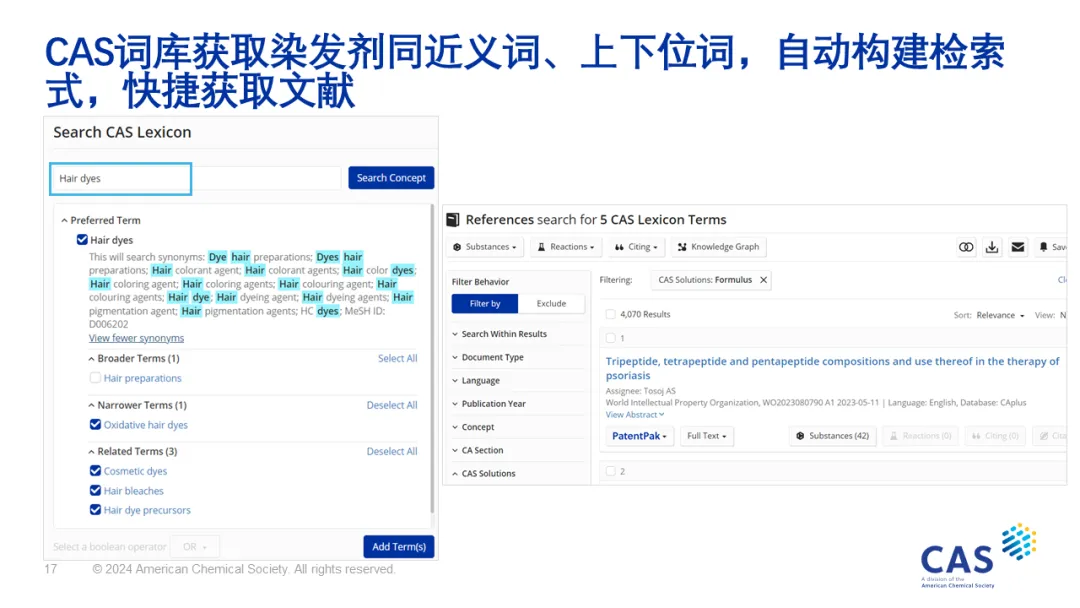
Task: Uncheck the Hair dyes preferred term
Action: [82, 240]
